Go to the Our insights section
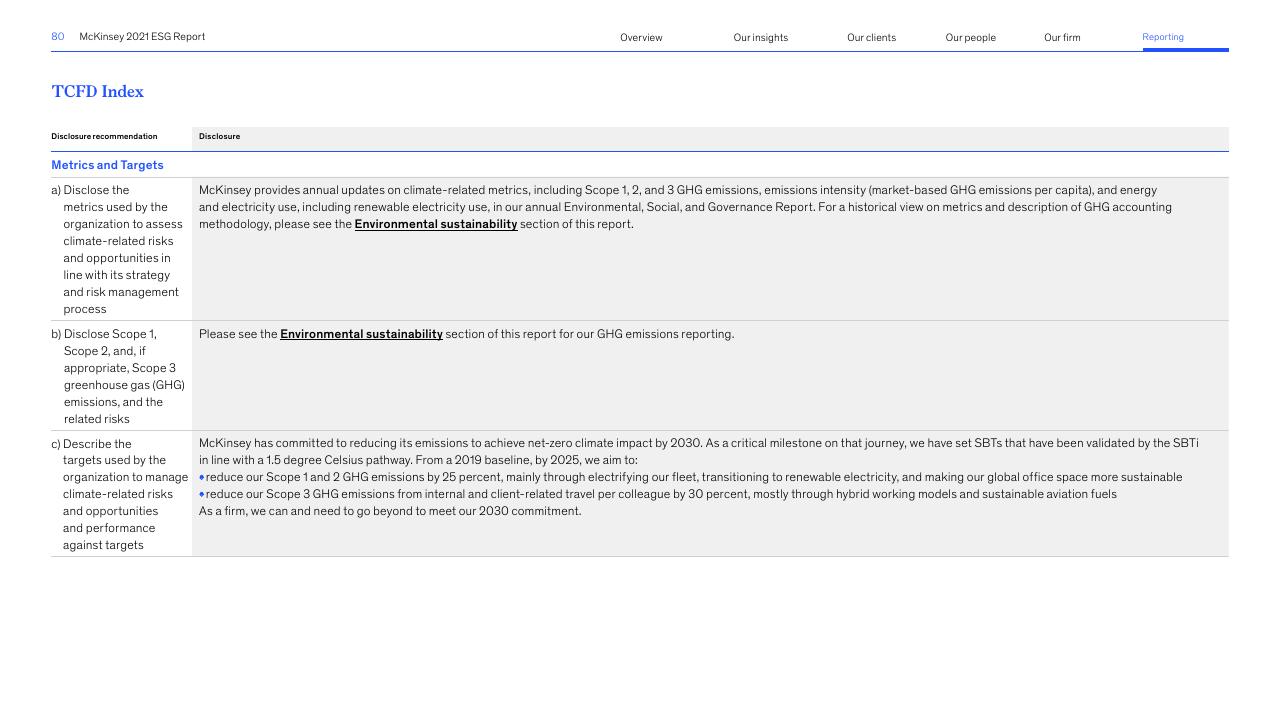The width and height of the screenshot is (1280, 721). coord(760,38)
